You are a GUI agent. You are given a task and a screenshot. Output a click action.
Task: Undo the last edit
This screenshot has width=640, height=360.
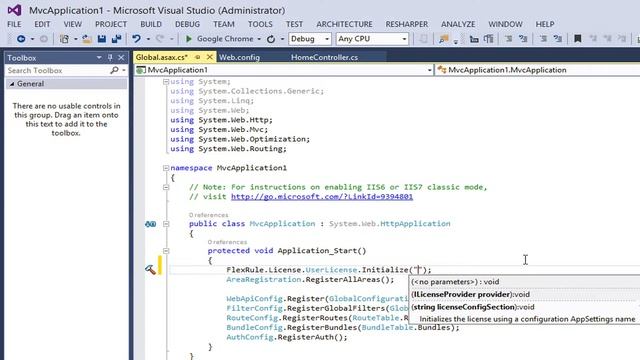(136, 39)
